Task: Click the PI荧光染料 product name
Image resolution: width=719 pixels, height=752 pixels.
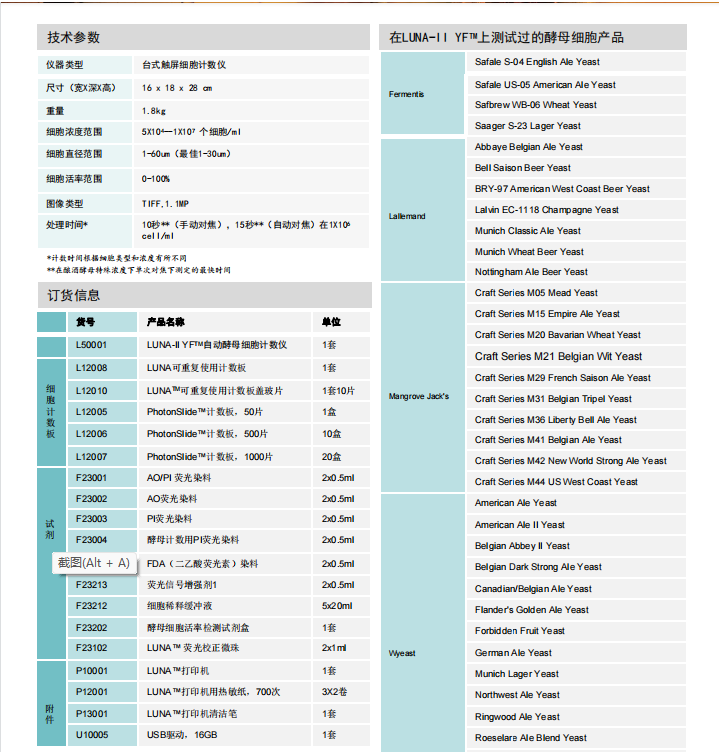Action: click(x=169, y=519)
